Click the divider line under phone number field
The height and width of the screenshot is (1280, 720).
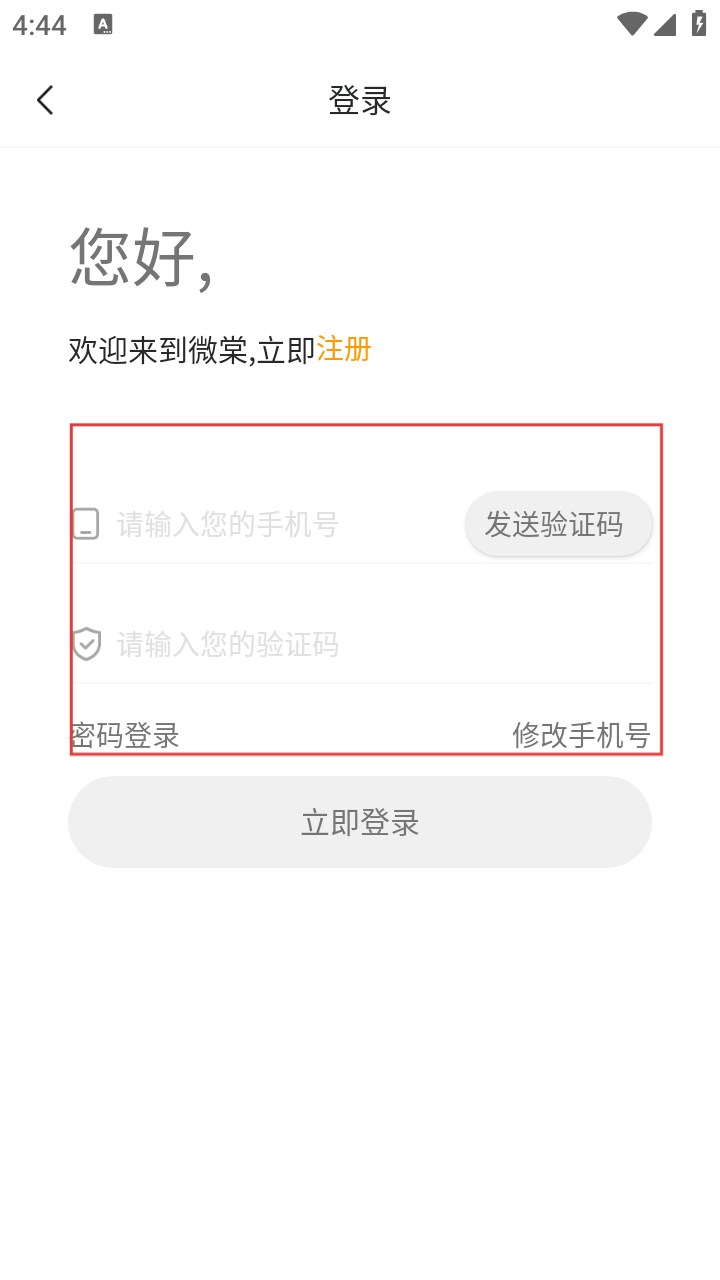tap(365, 563)
